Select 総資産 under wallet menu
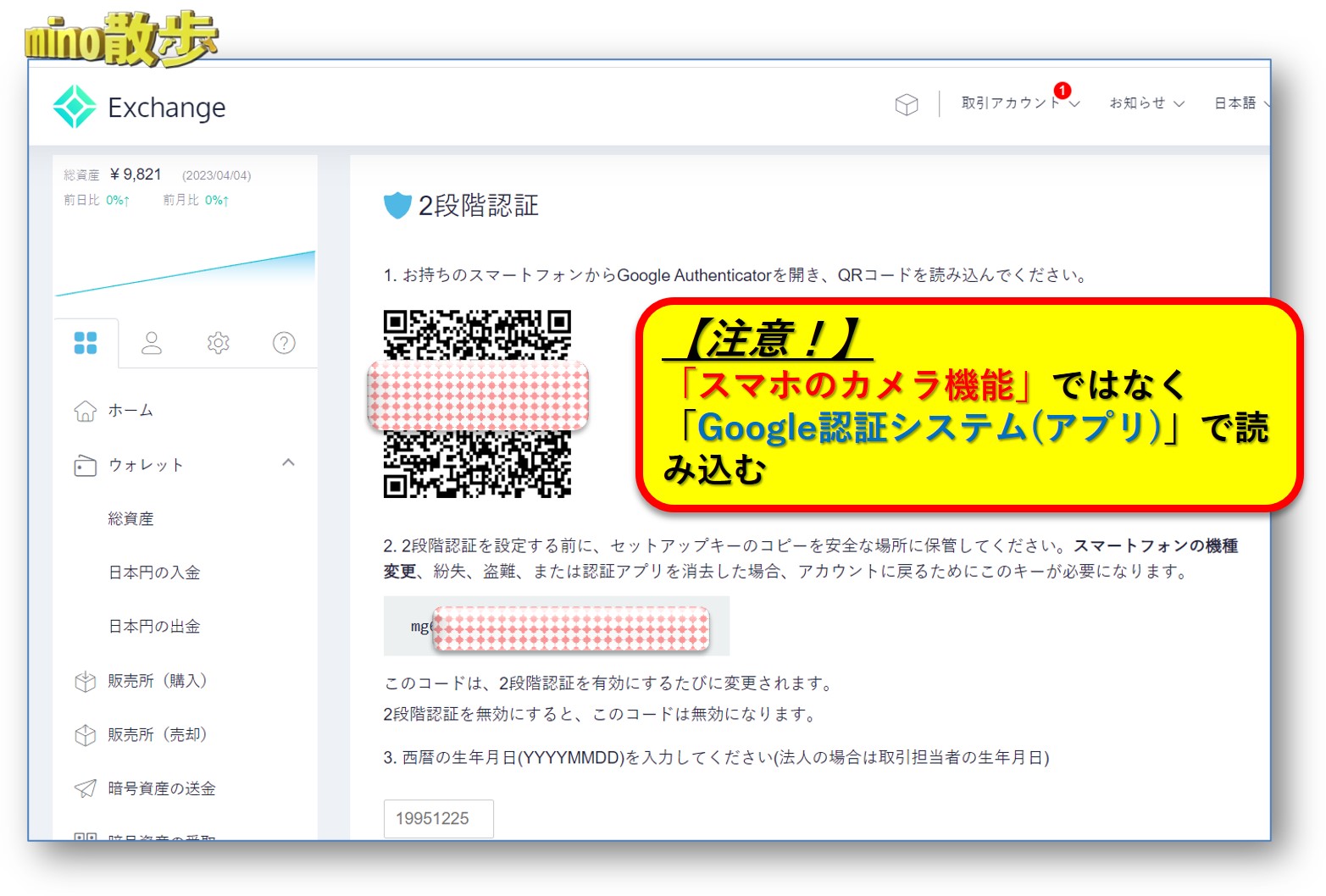 pos(131,519)
